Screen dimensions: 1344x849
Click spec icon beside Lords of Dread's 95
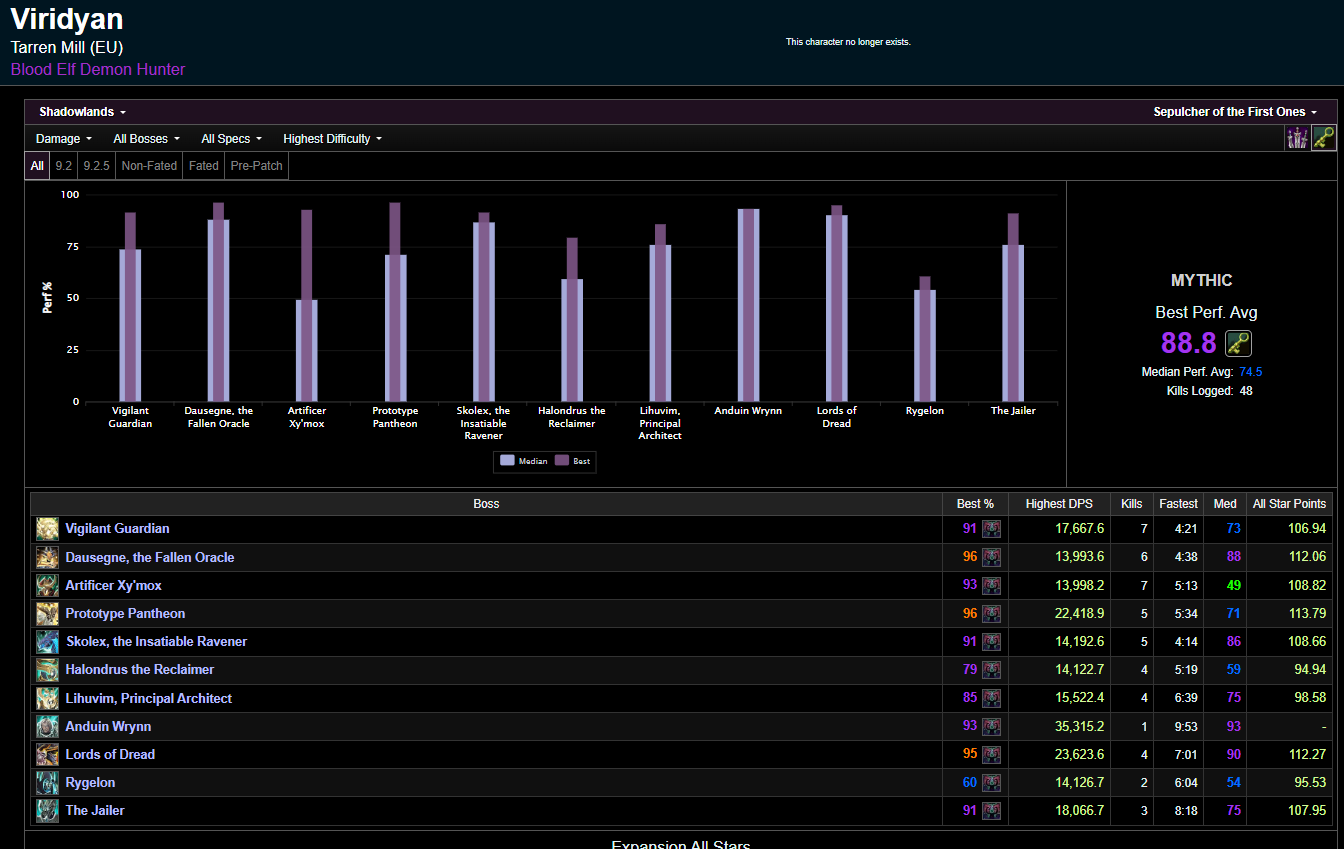pos(991,754)
